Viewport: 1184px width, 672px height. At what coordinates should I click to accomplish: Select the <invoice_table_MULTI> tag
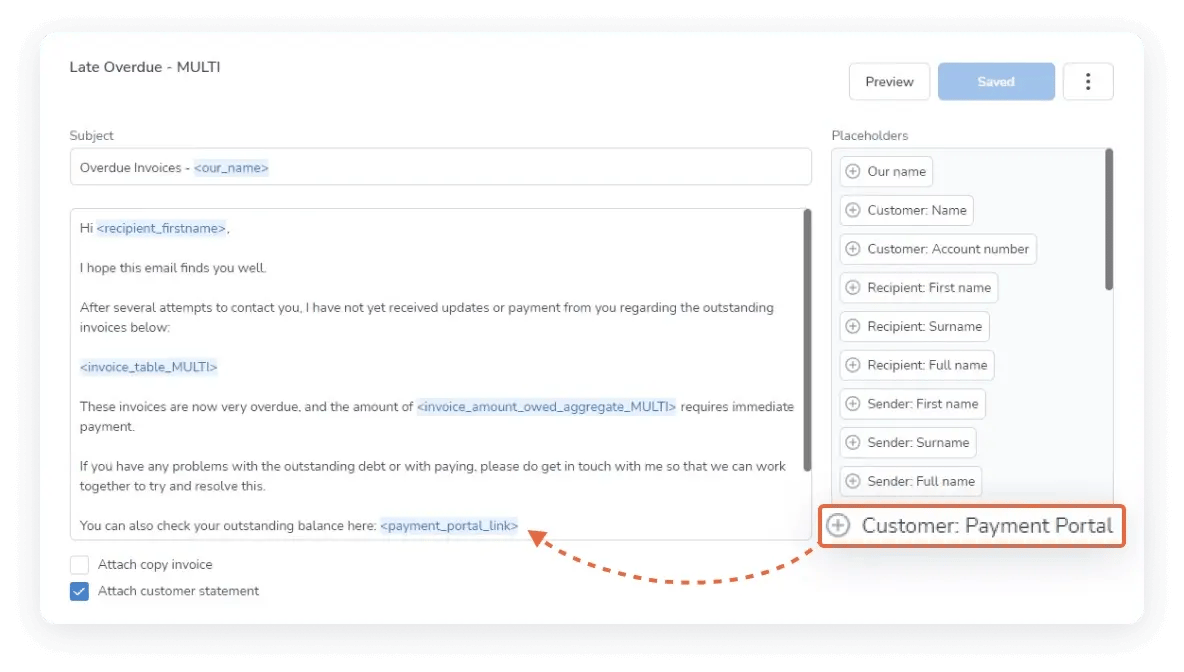pyautogui.click(x=149, y=367)
